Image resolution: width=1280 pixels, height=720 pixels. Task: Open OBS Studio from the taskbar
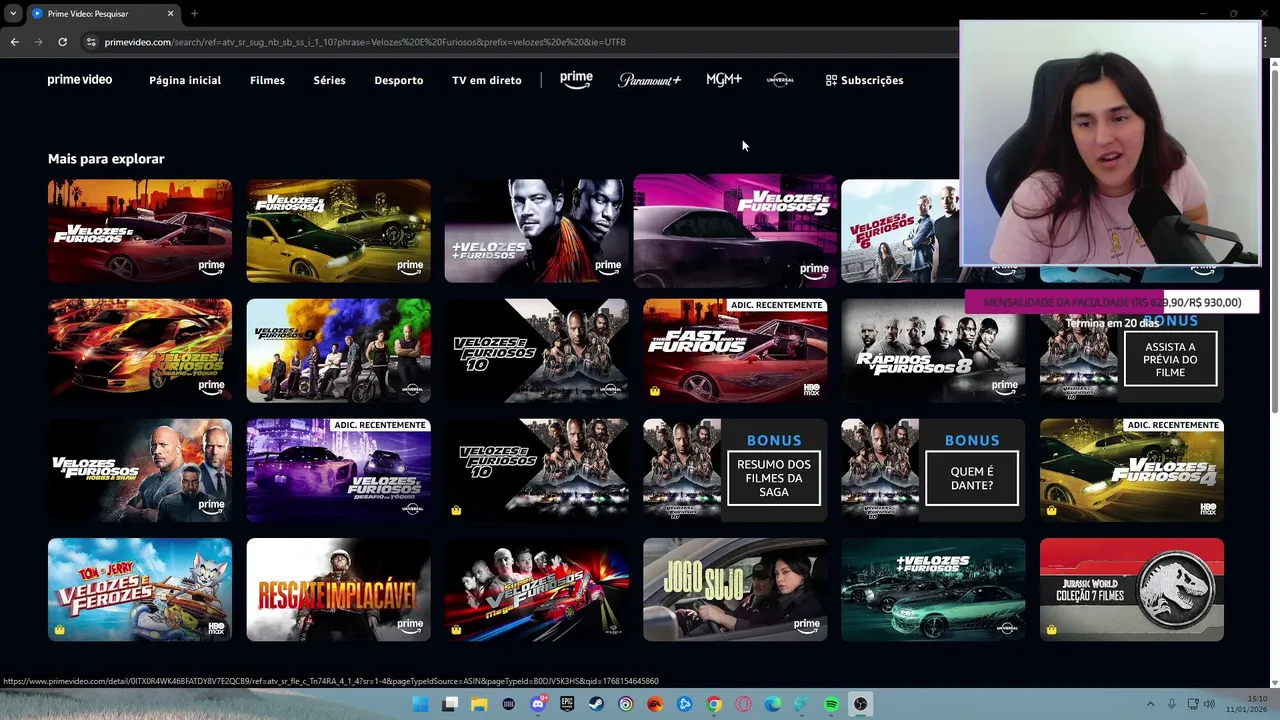pos(861,704)
